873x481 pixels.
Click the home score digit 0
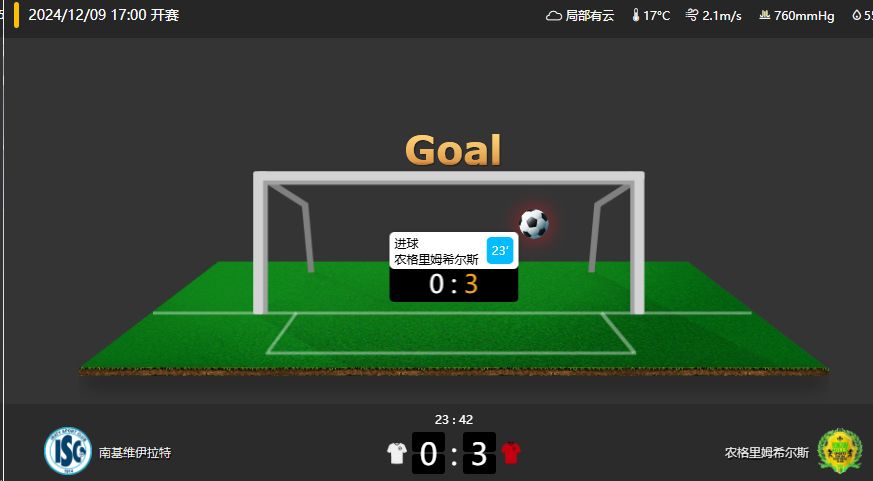428,453
